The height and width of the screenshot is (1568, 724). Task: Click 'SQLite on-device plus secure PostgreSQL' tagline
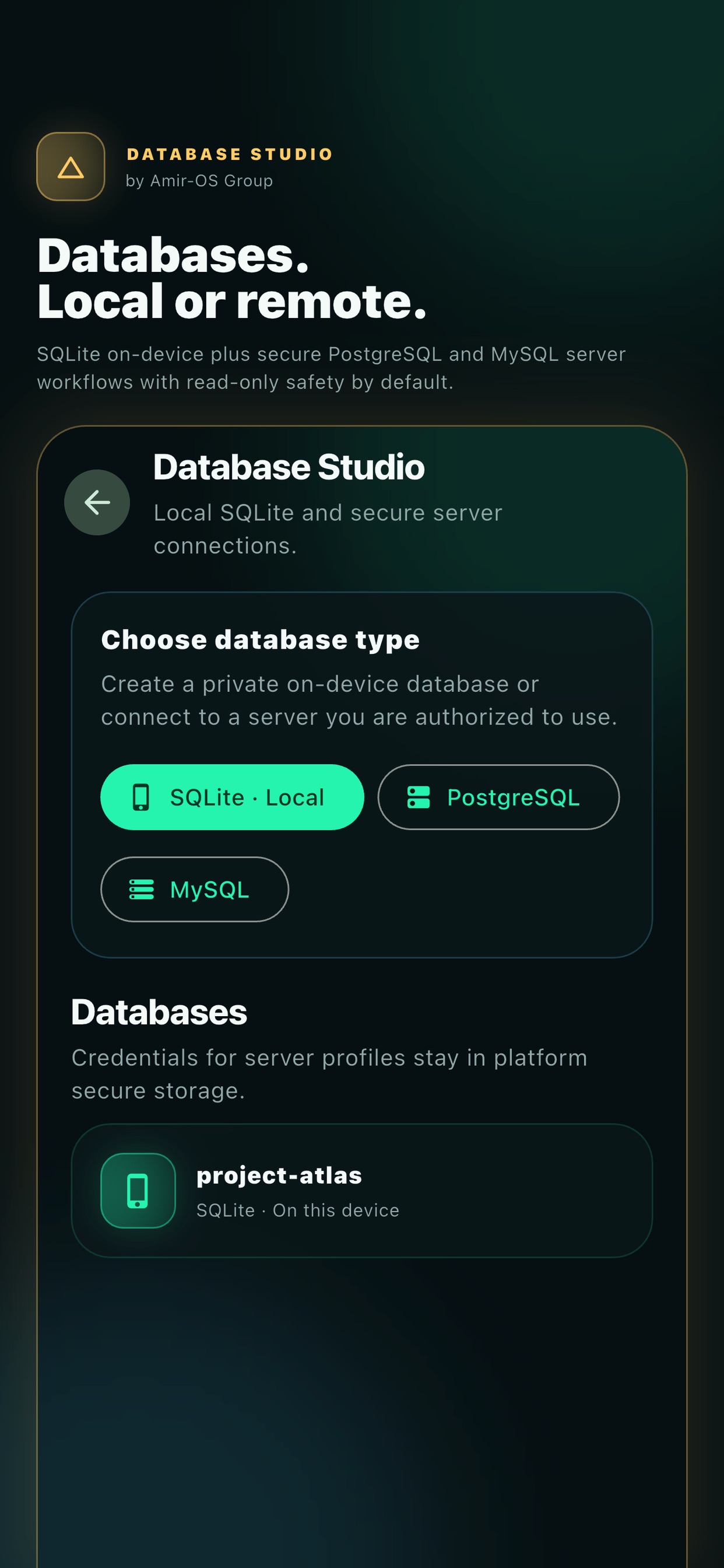click(x=331, y=367)
